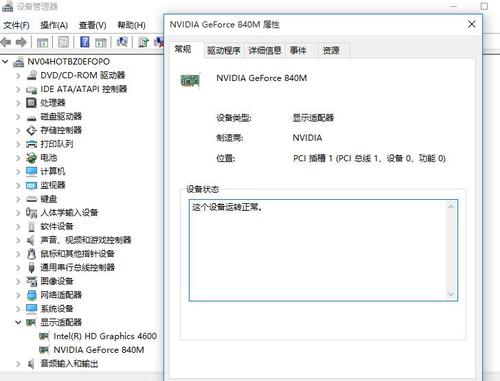500x381 pixels.
Task: Click inside the 设备状态 text box
Action: 323,250
